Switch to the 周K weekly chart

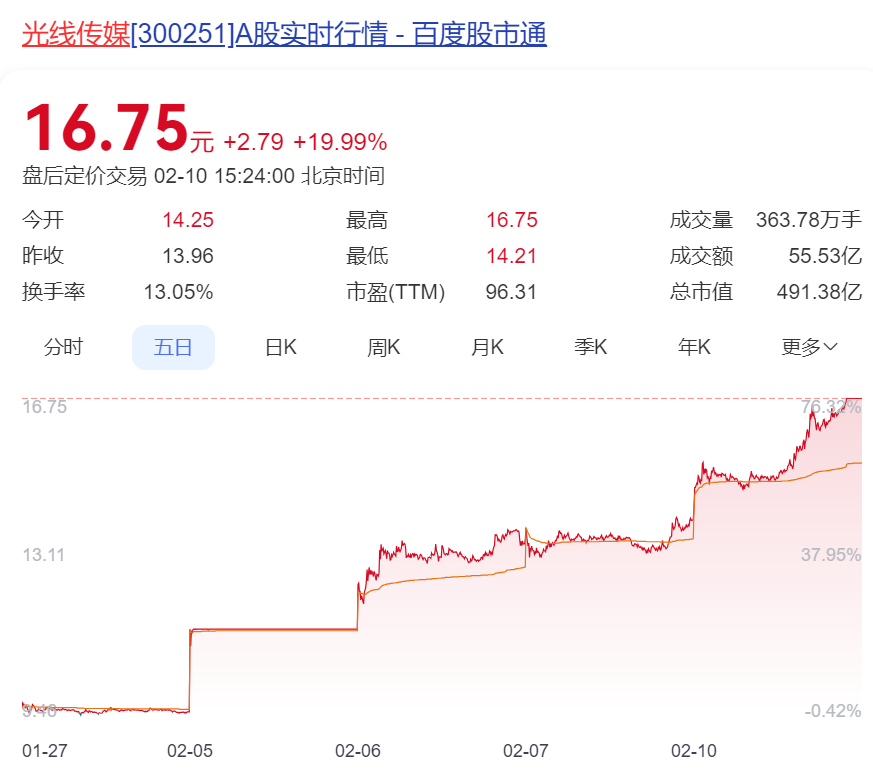point(382,346)
